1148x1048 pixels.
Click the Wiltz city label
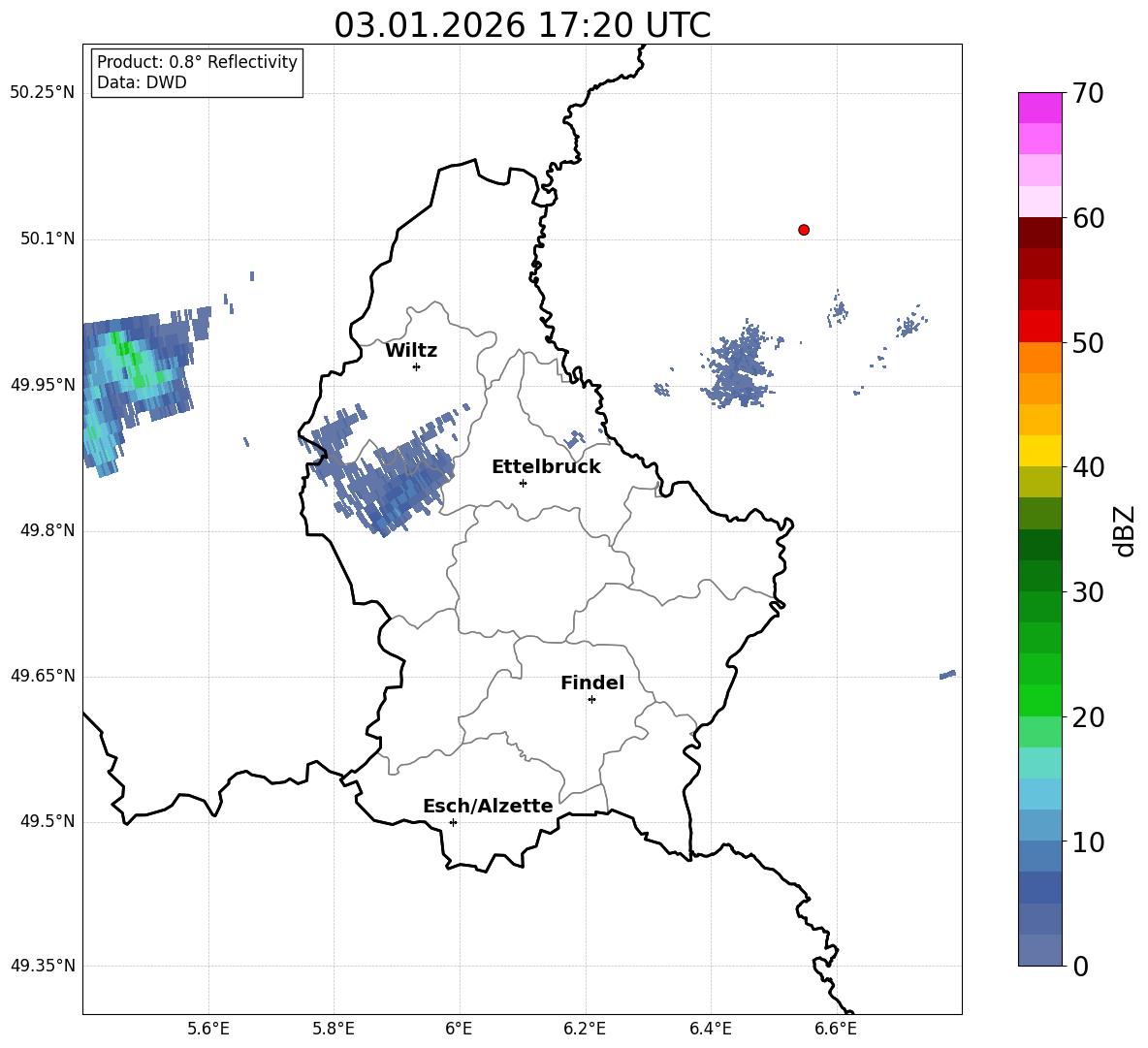pos(411,351)
